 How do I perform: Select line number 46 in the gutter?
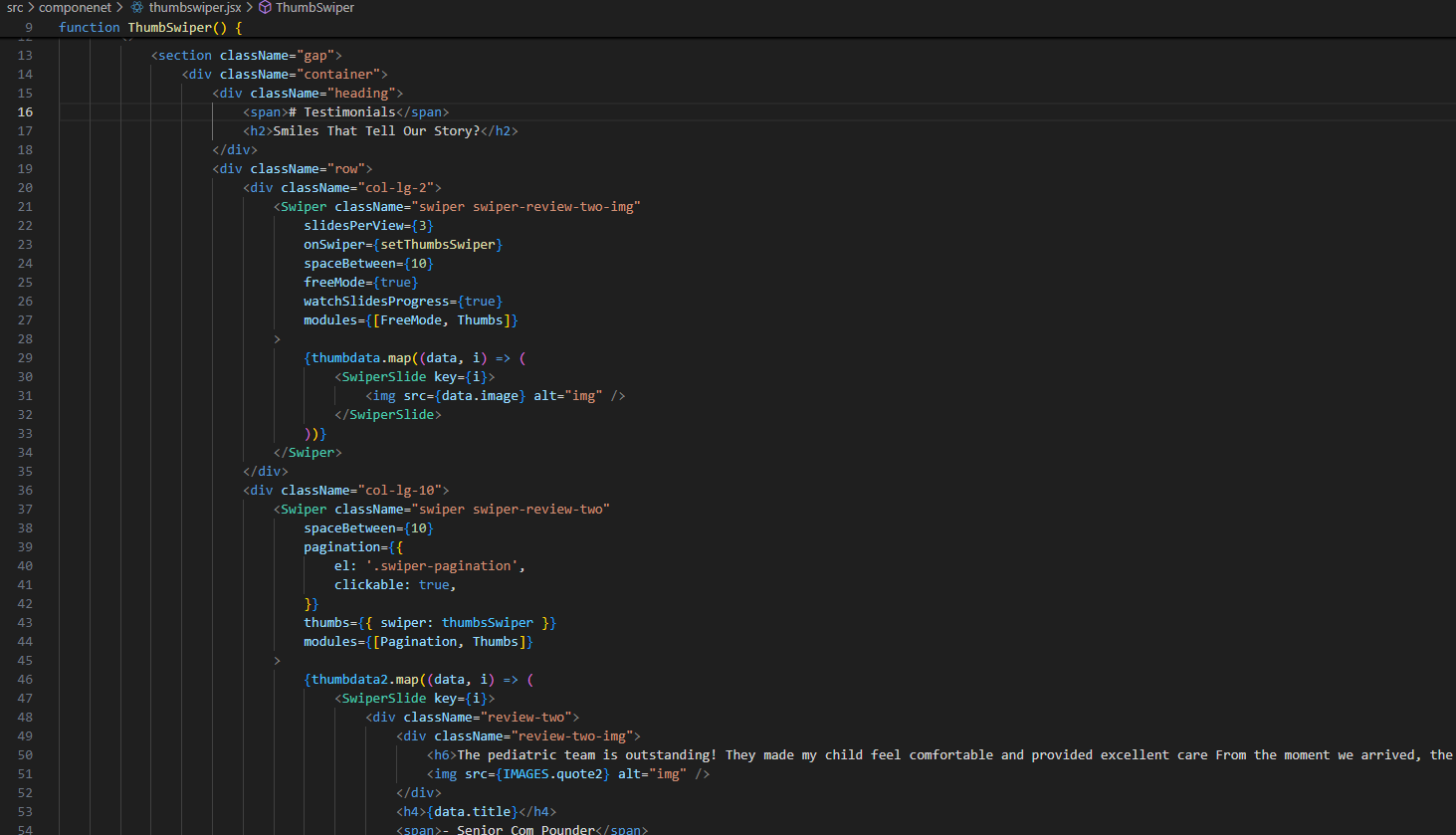click(x=25, y=679)
